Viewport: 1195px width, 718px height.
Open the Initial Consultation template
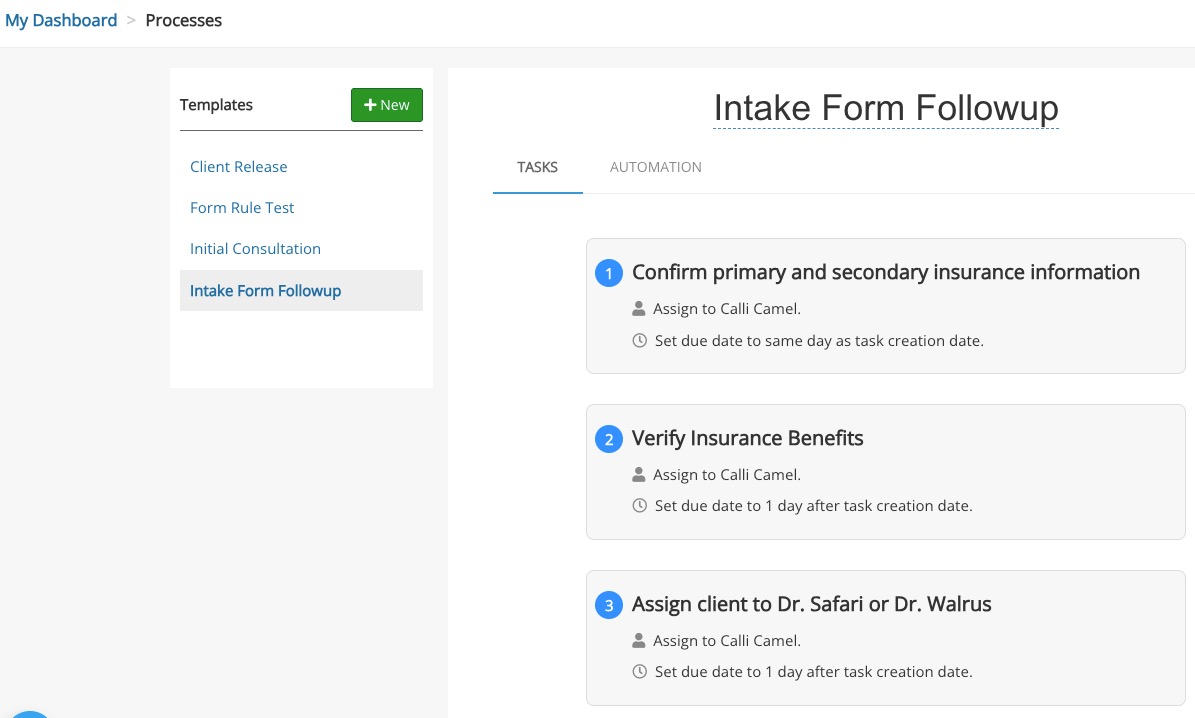255,249
